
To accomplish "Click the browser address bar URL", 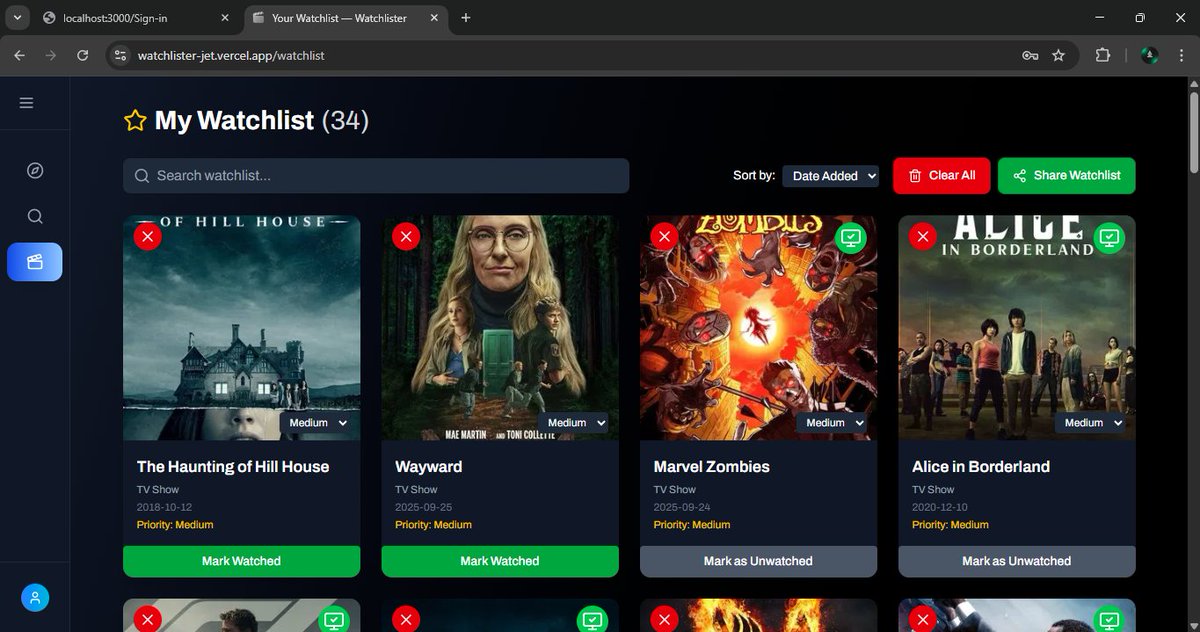I will click(231, 55).
